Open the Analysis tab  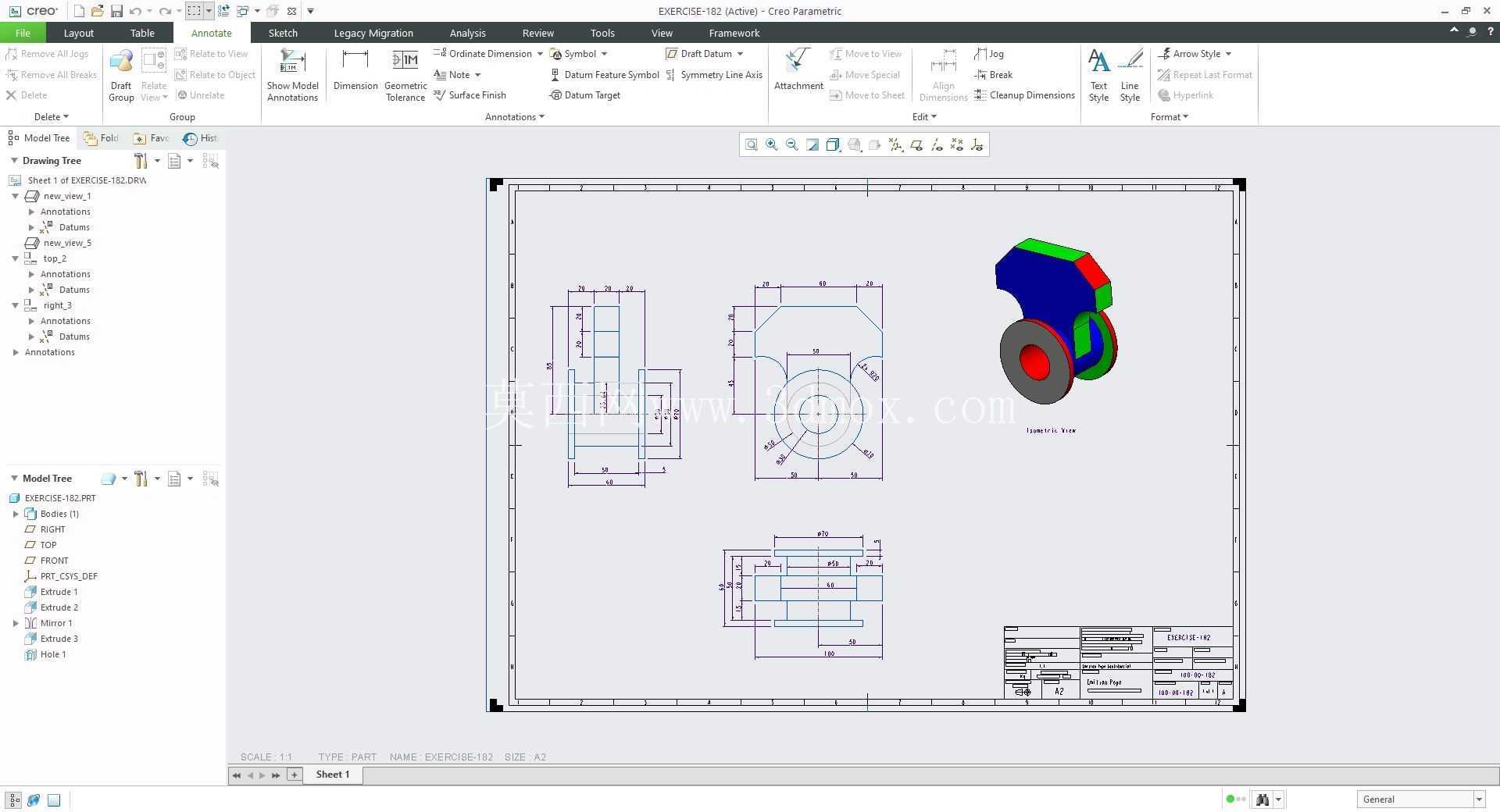(x=467, y=33)
